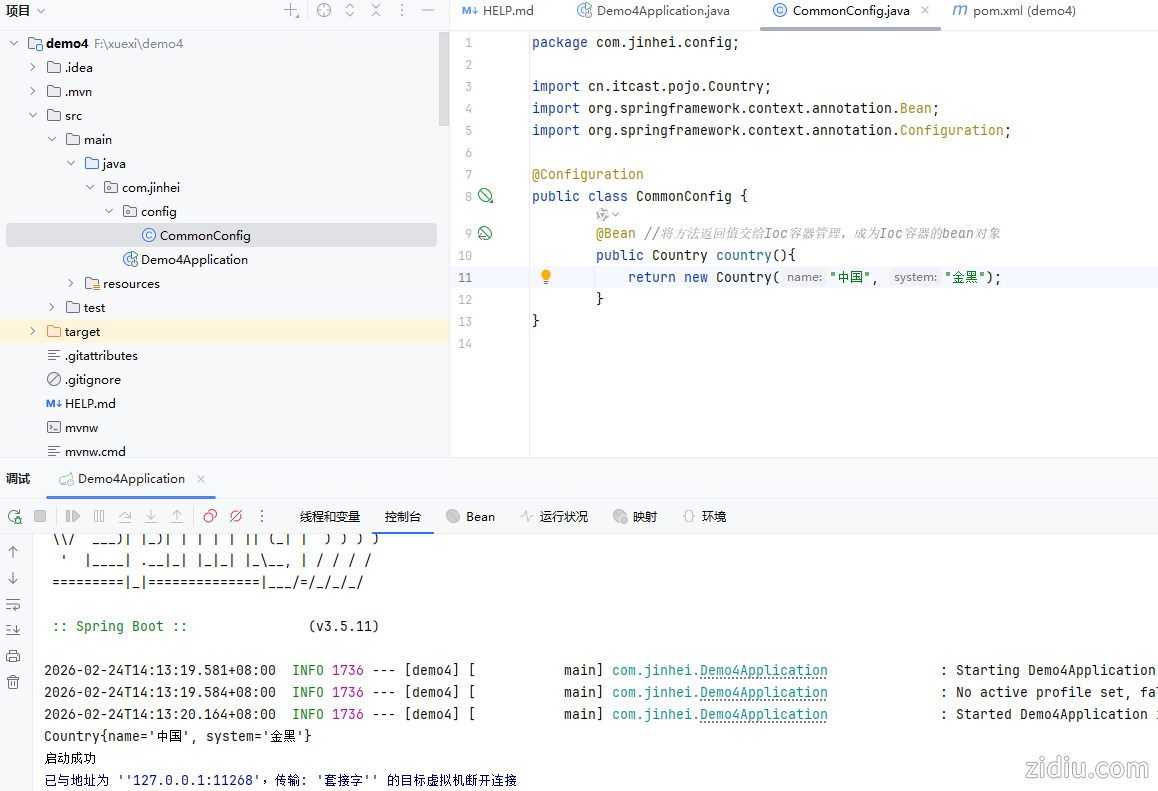
Task: Click Spring bean gutter icon on line 9
Action: click(x=485, y=233)
